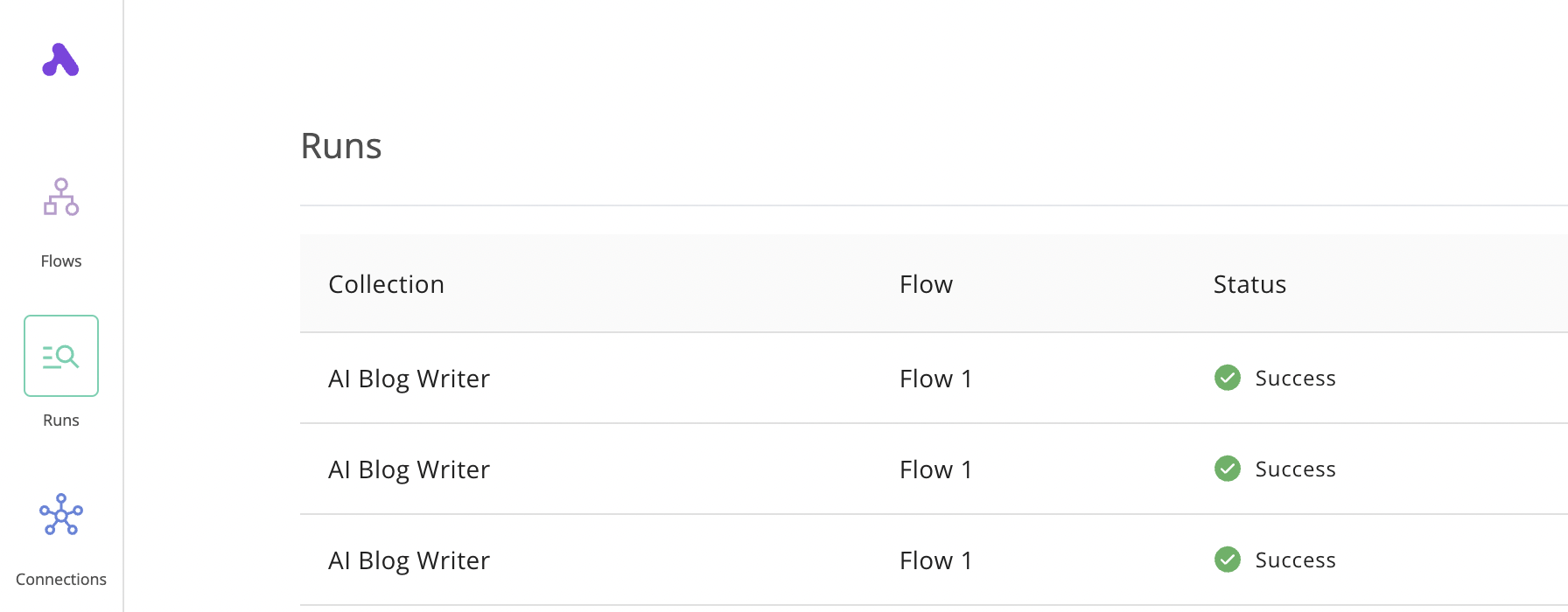Click the Runs sidebar label
This screenshot has width=1568, height=612.
pyautogui.click(x=61, y=421)
